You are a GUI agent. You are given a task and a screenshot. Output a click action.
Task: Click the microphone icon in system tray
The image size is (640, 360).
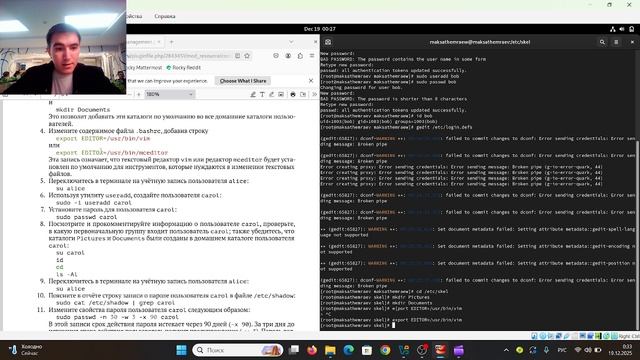(x=546, y=350)
